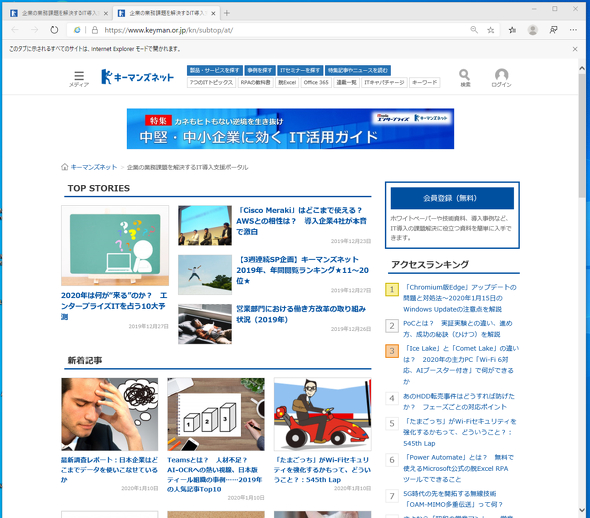Screen dimensions: 590x518
Task: Select the キーワード tag
Action: [424, 82]
